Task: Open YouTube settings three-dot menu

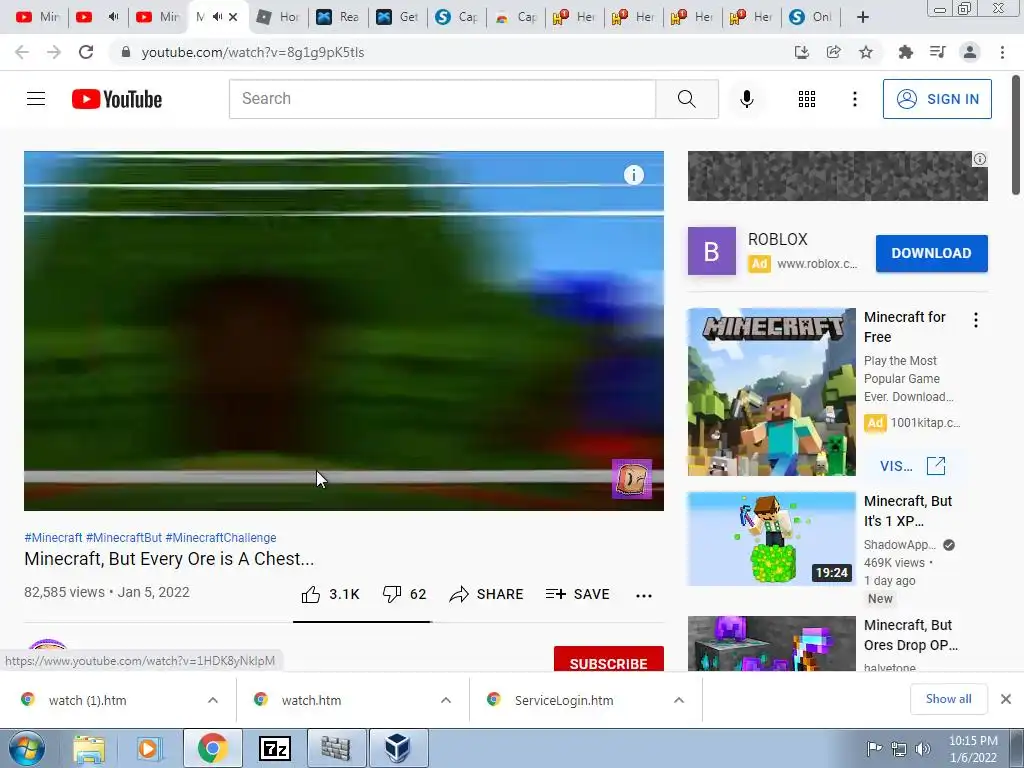Action: tap(854, 99)
